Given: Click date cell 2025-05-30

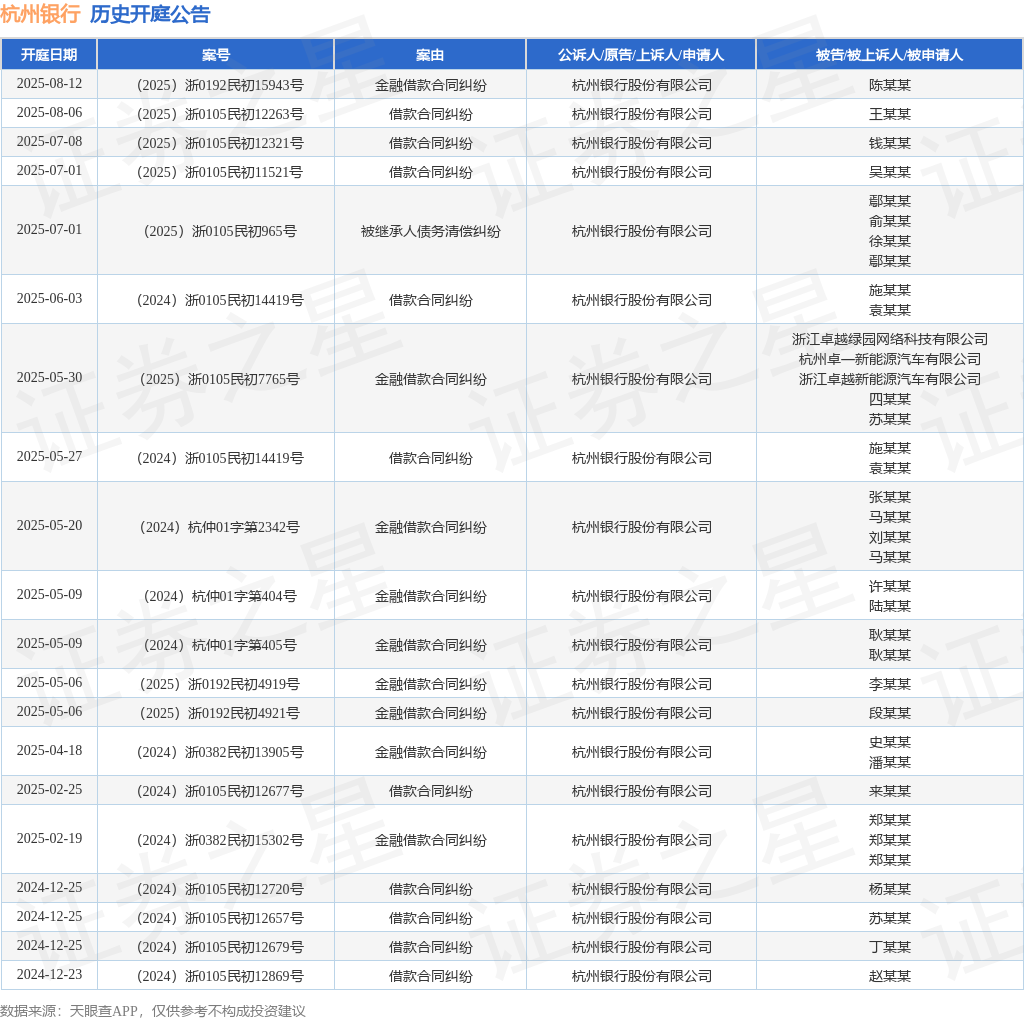Looking at the screenshot, I should (x=49, y=377).
